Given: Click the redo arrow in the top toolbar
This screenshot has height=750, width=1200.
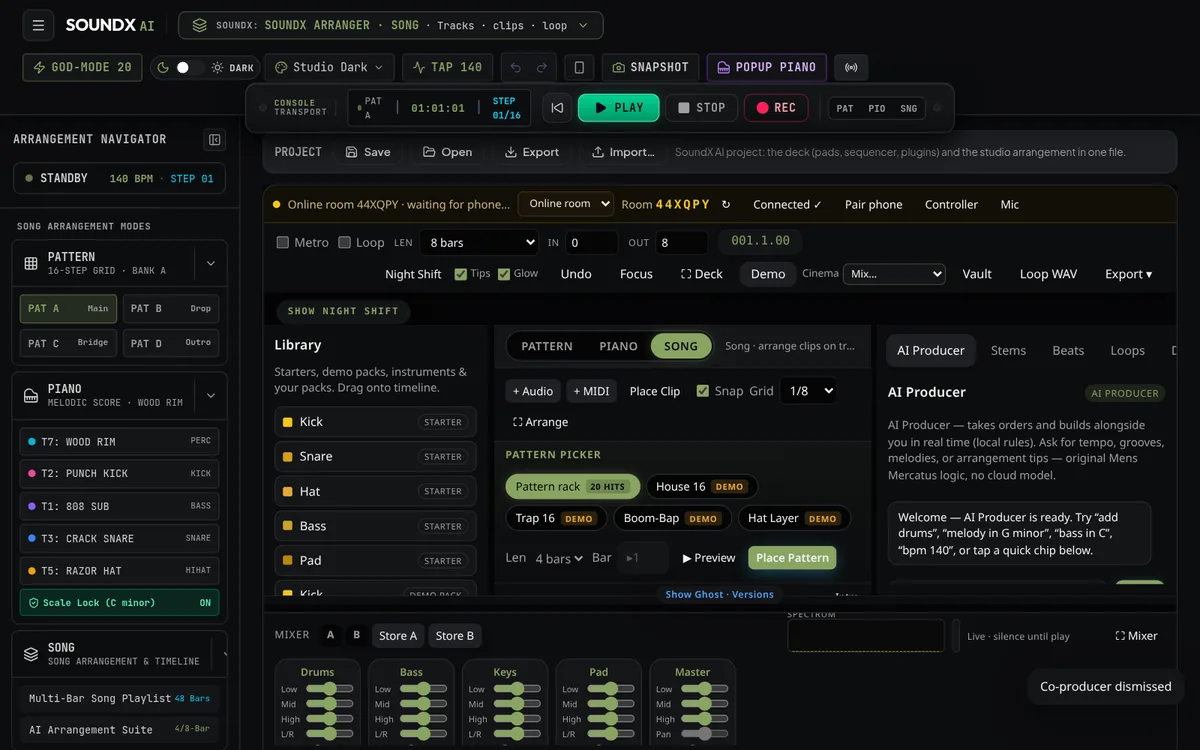Looking at the screenshot, I should pos(542,67).
